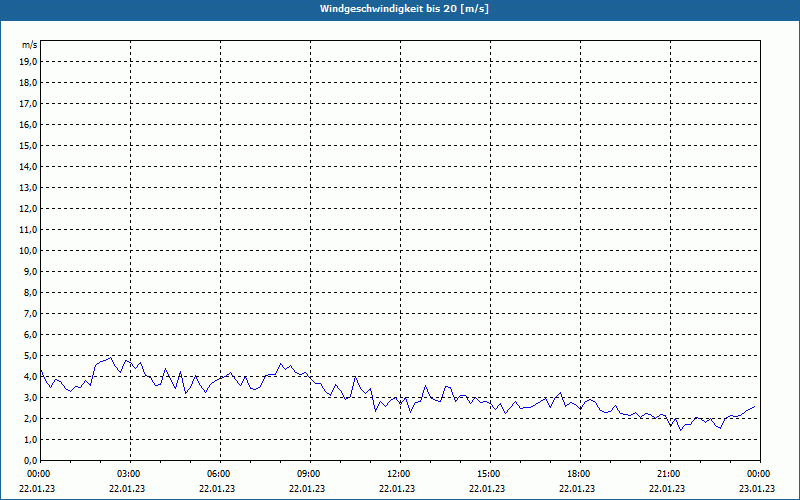800x500 pixels.
Task: Click the 15:00 time axis label
Action: coord(489,474)
